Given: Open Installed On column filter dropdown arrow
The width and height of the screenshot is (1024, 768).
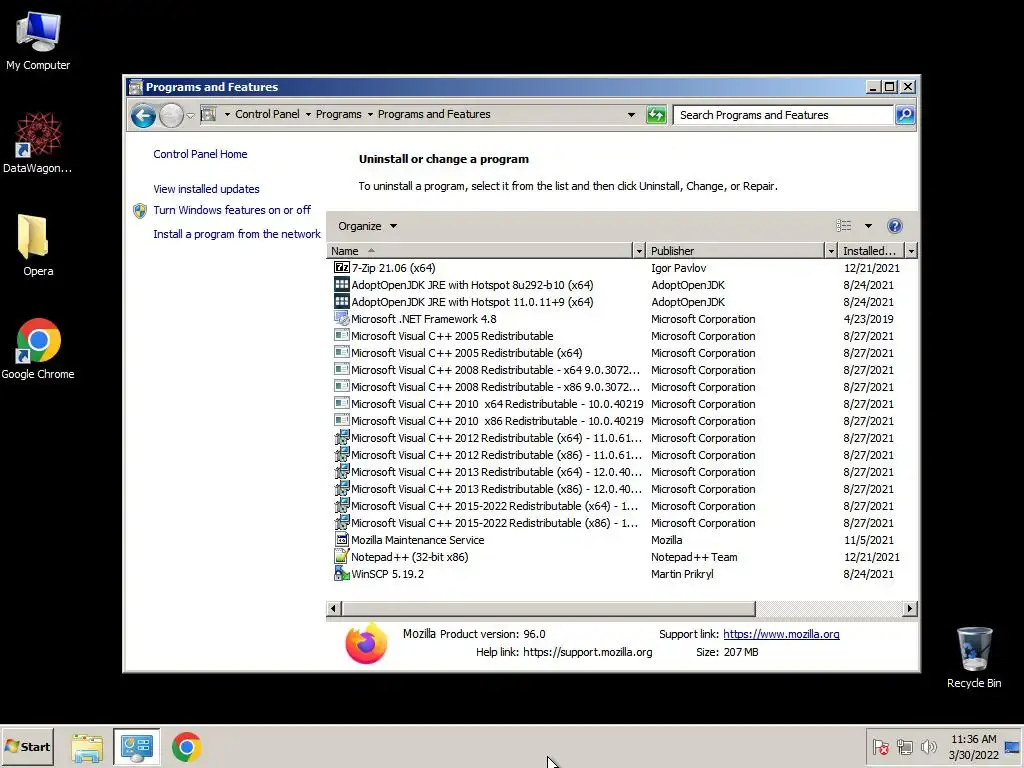Looking at the screenshot, I should (911, 251).
